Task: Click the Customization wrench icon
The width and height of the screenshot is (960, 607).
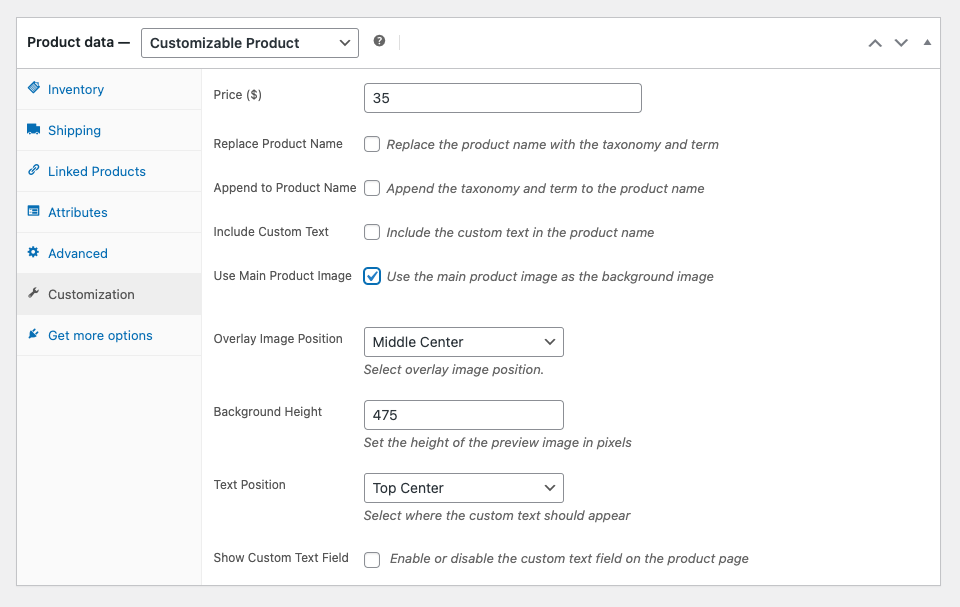Action: pyautogui.click(x=34, y=294)
